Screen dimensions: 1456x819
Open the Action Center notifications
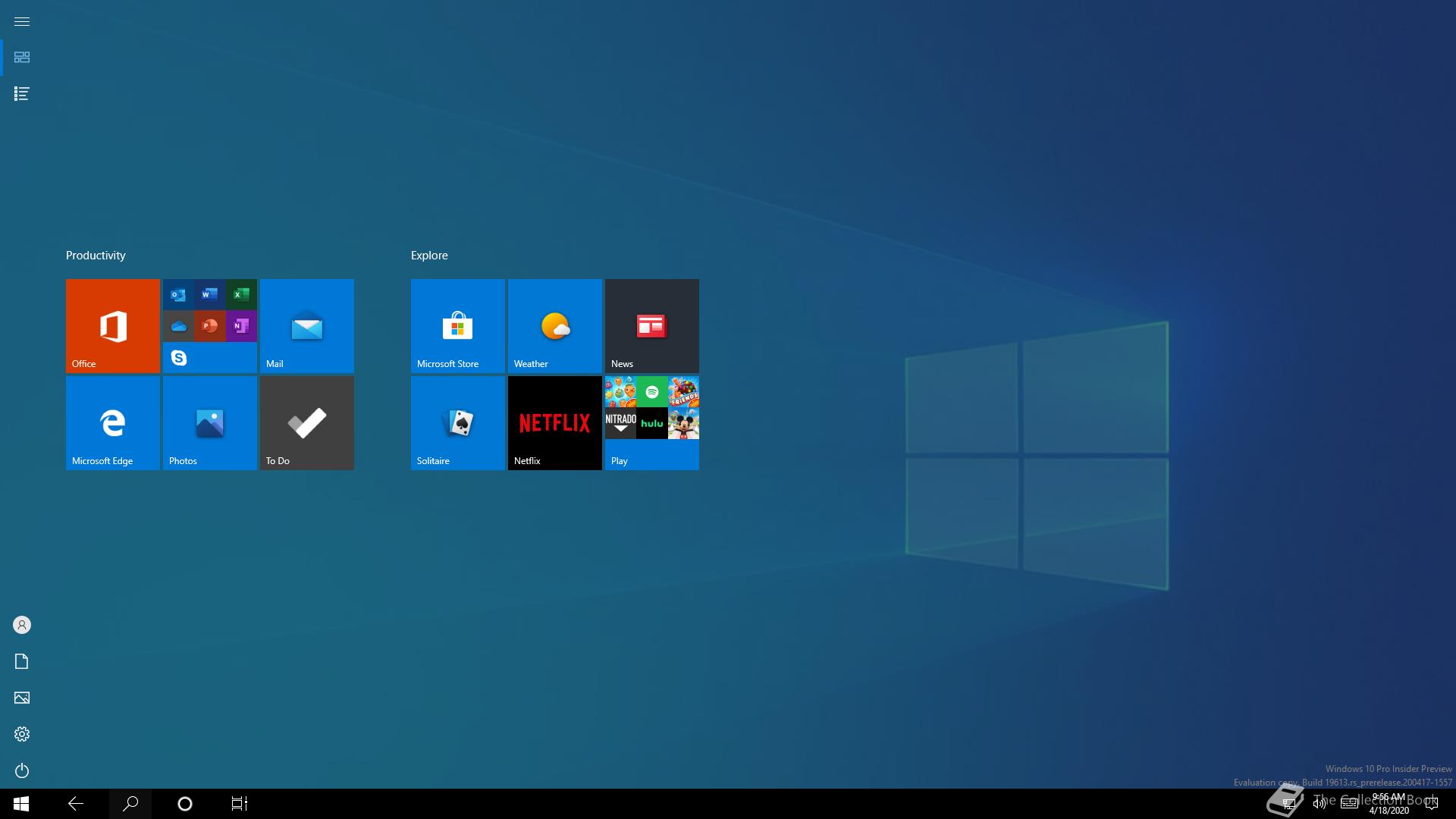click(1432, 804)
